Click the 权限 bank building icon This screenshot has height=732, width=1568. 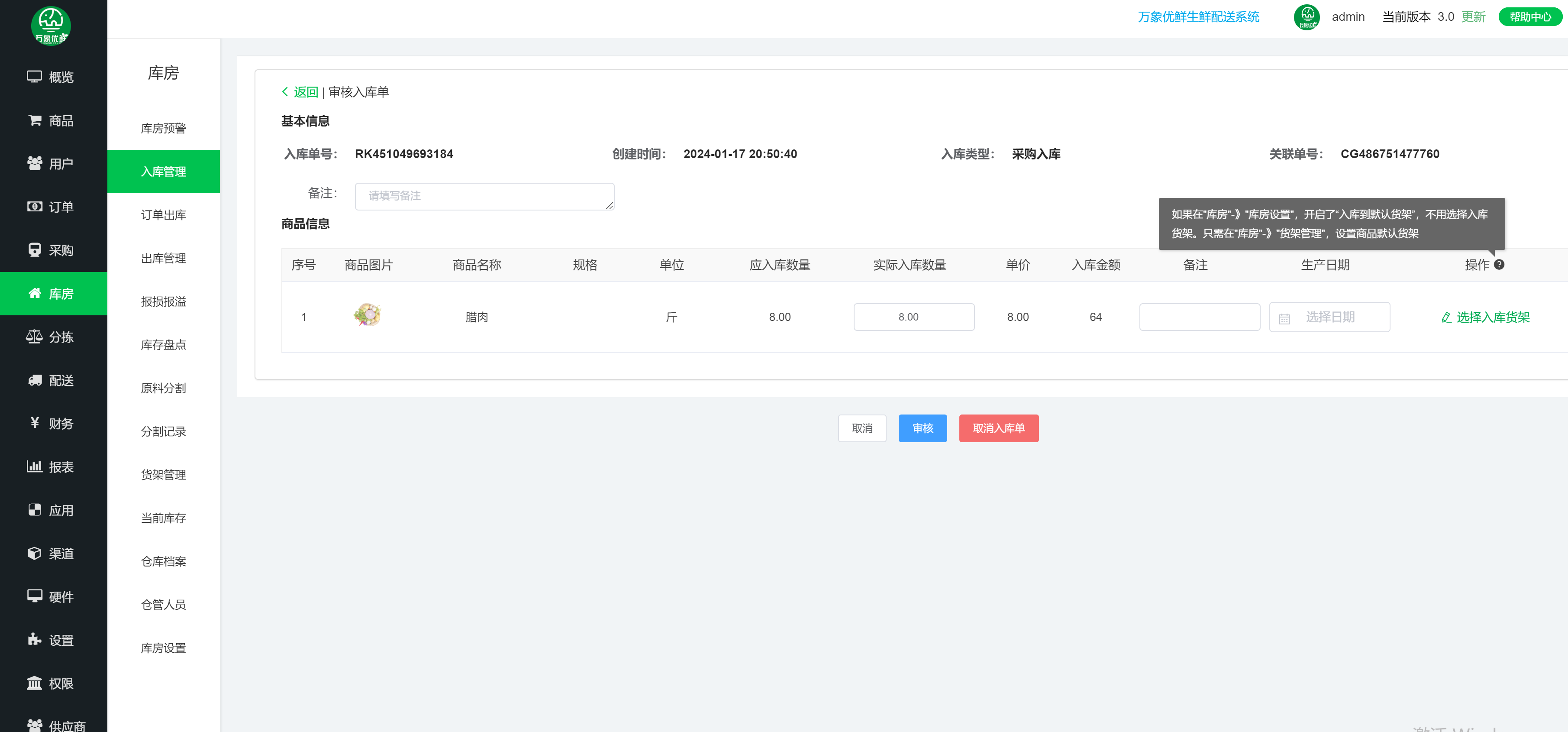coord(34,683)
